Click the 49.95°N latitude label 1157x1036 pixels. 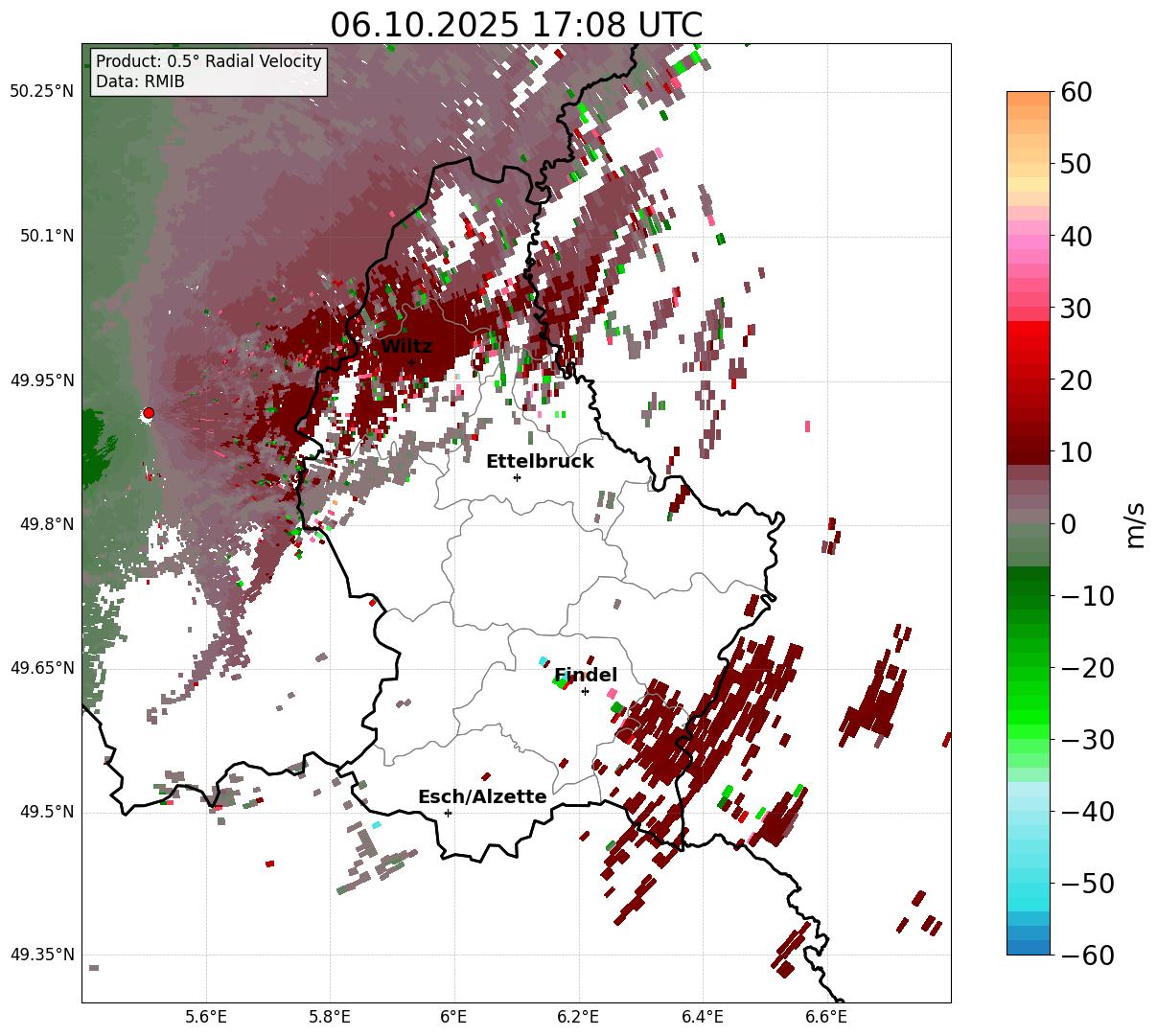(41, 380)
